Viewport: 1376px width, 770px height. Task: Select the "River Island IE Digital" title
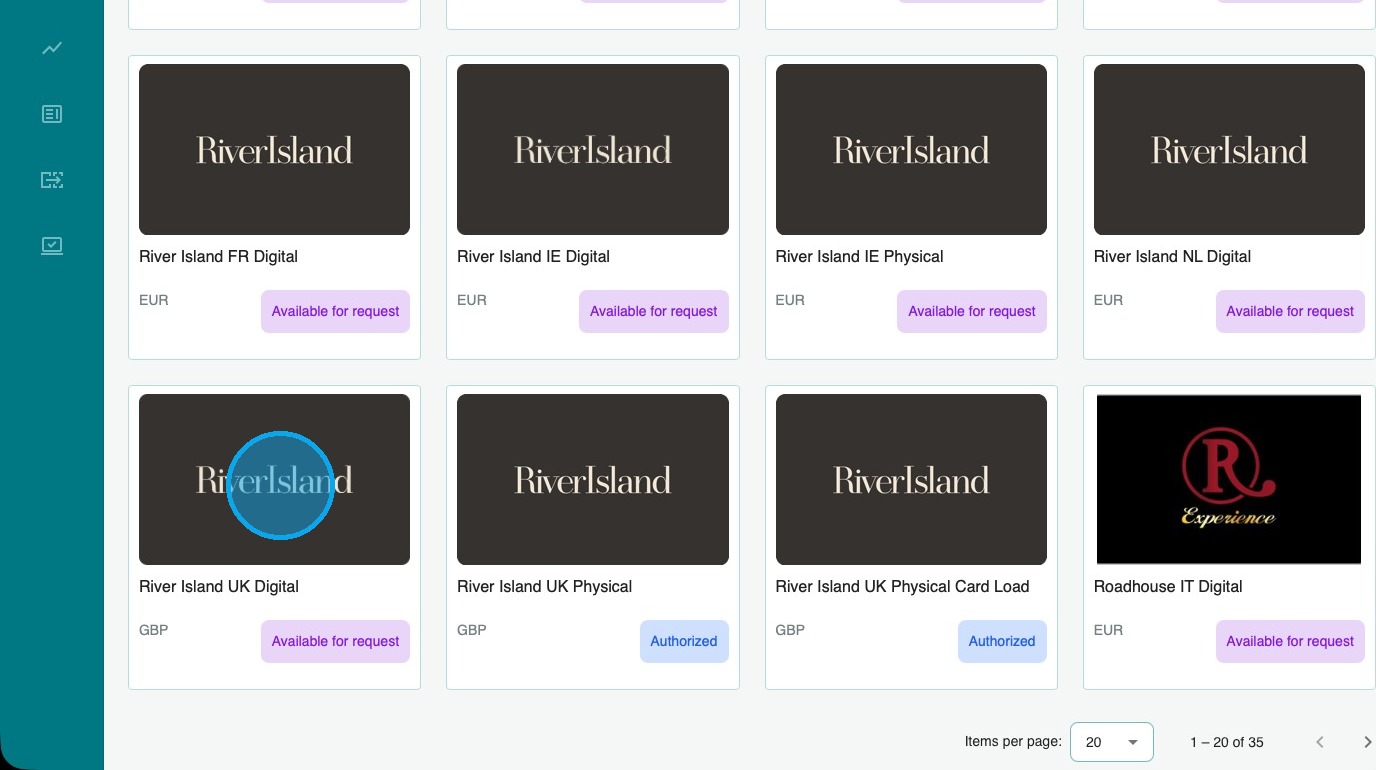tap(534, 256)
